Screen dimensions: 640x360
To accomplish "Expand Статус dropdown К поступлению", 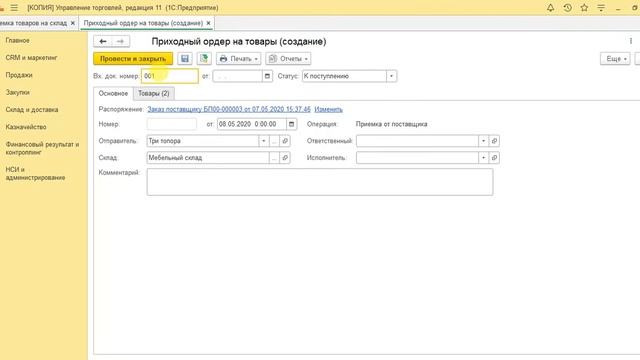I will (x=391, y=76).
